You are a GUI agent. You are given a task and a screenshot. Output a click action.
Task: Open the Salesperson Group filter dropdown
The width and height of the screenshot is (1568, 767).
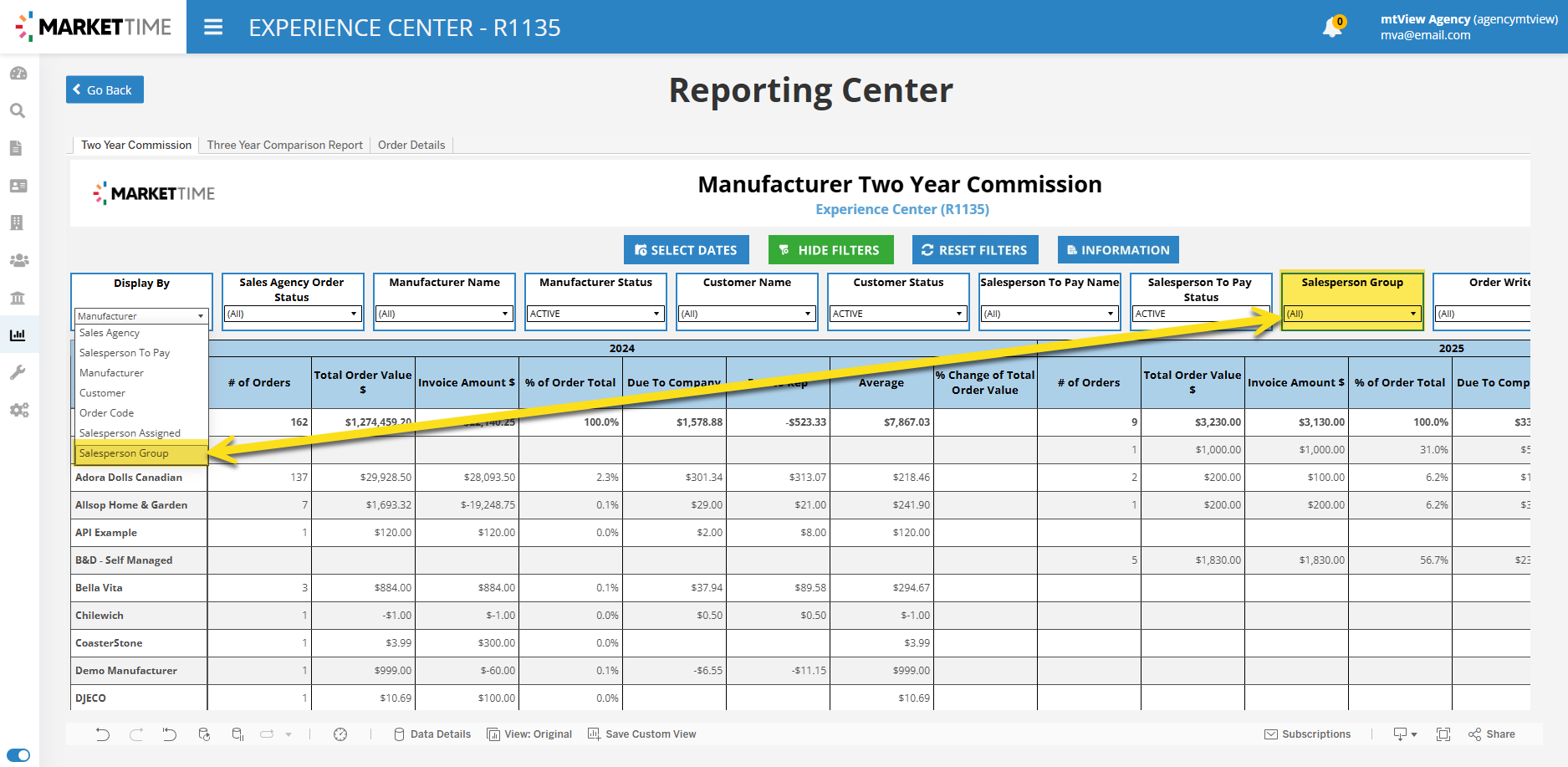[x=1352, y=314]
